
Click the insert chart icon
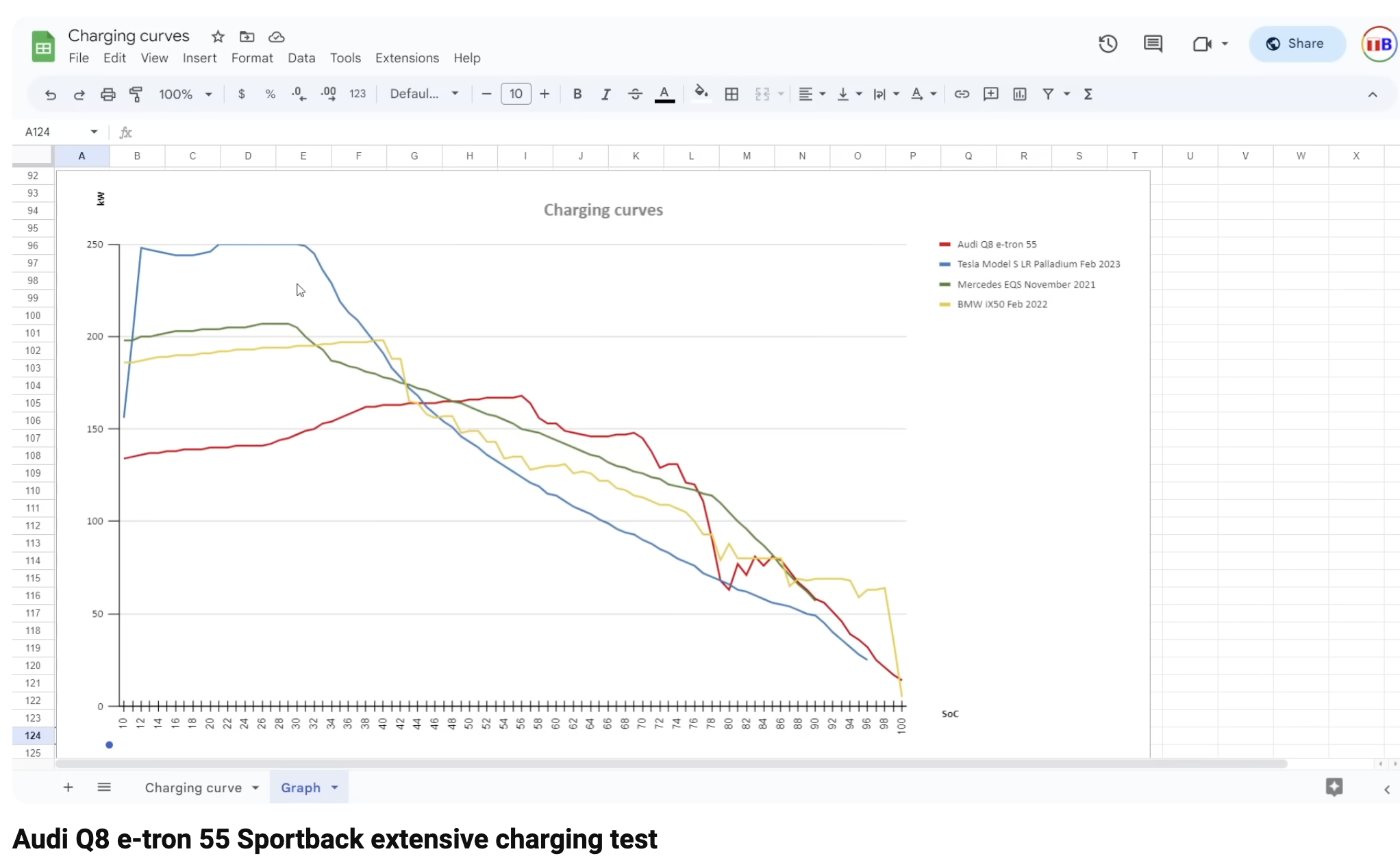pyautogui.click(x=1019, y=95)
